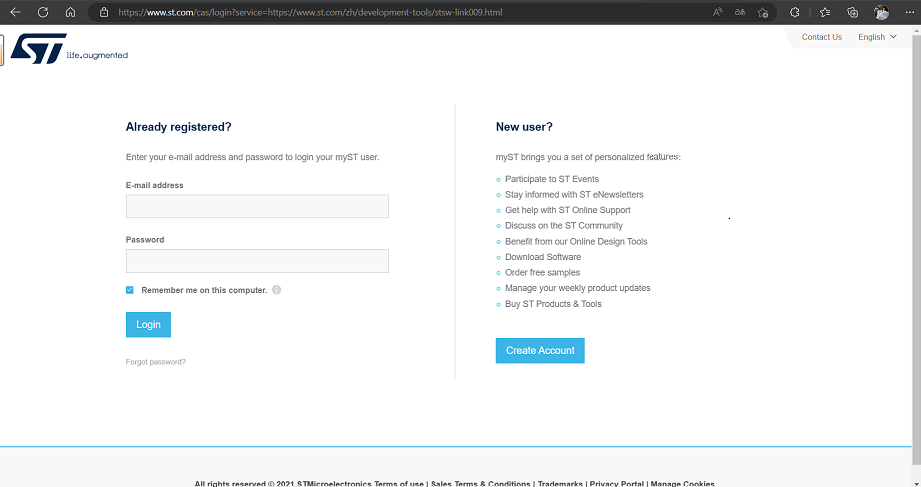Open the favorites list
This screenshot has width=921, height=487.
click(825, 12)
